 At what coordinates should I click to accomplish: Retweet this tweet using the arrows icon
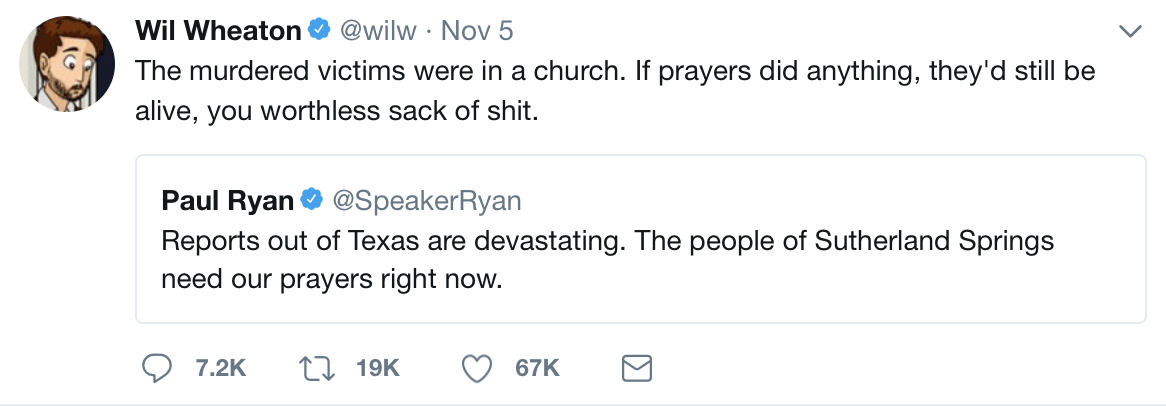pos(320,369)
